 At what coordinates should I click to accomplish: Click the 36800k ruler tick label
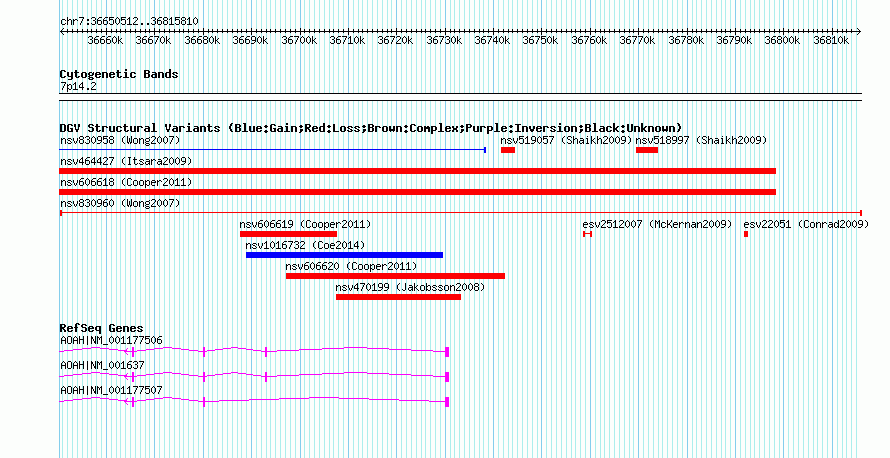coord(783,40)
